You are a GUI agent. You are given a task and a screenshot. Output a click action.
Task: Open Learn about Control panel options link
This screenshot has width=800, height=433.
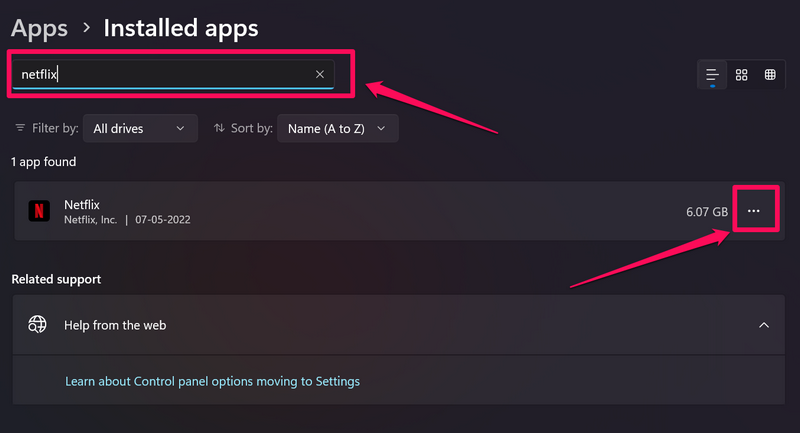click(212, 381)
